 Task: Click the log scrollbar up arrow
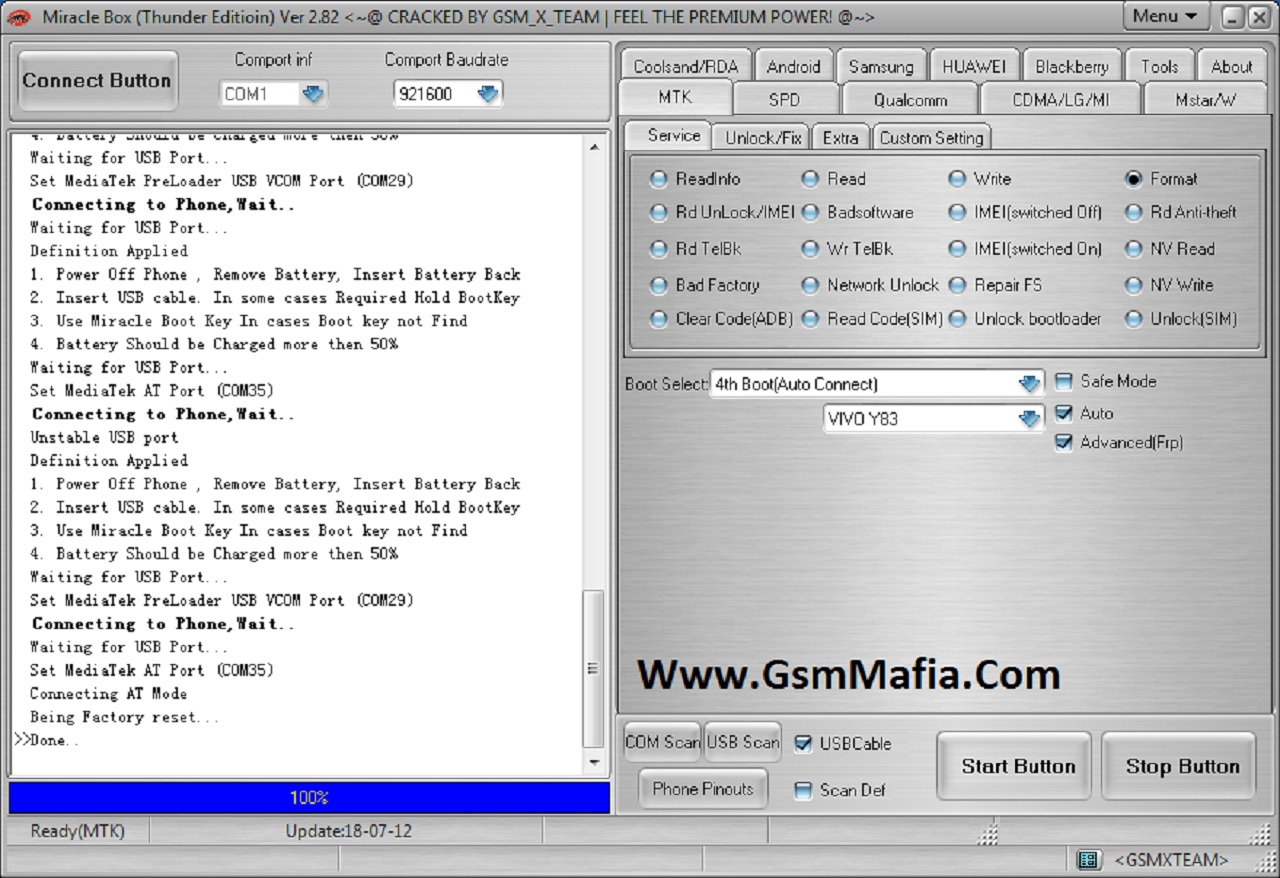tap(594, 146)
